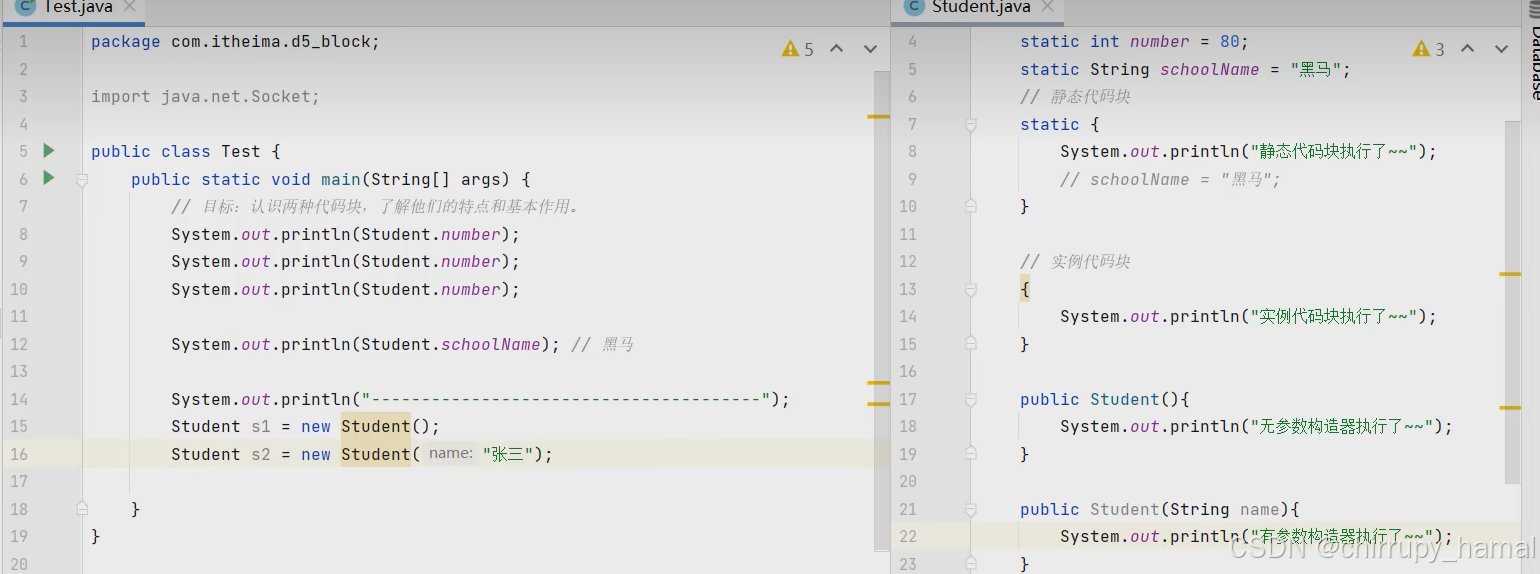This screenshot has height=574, width=1540.
Task: Switch to the Test.java tab
Action: [76, 8]
